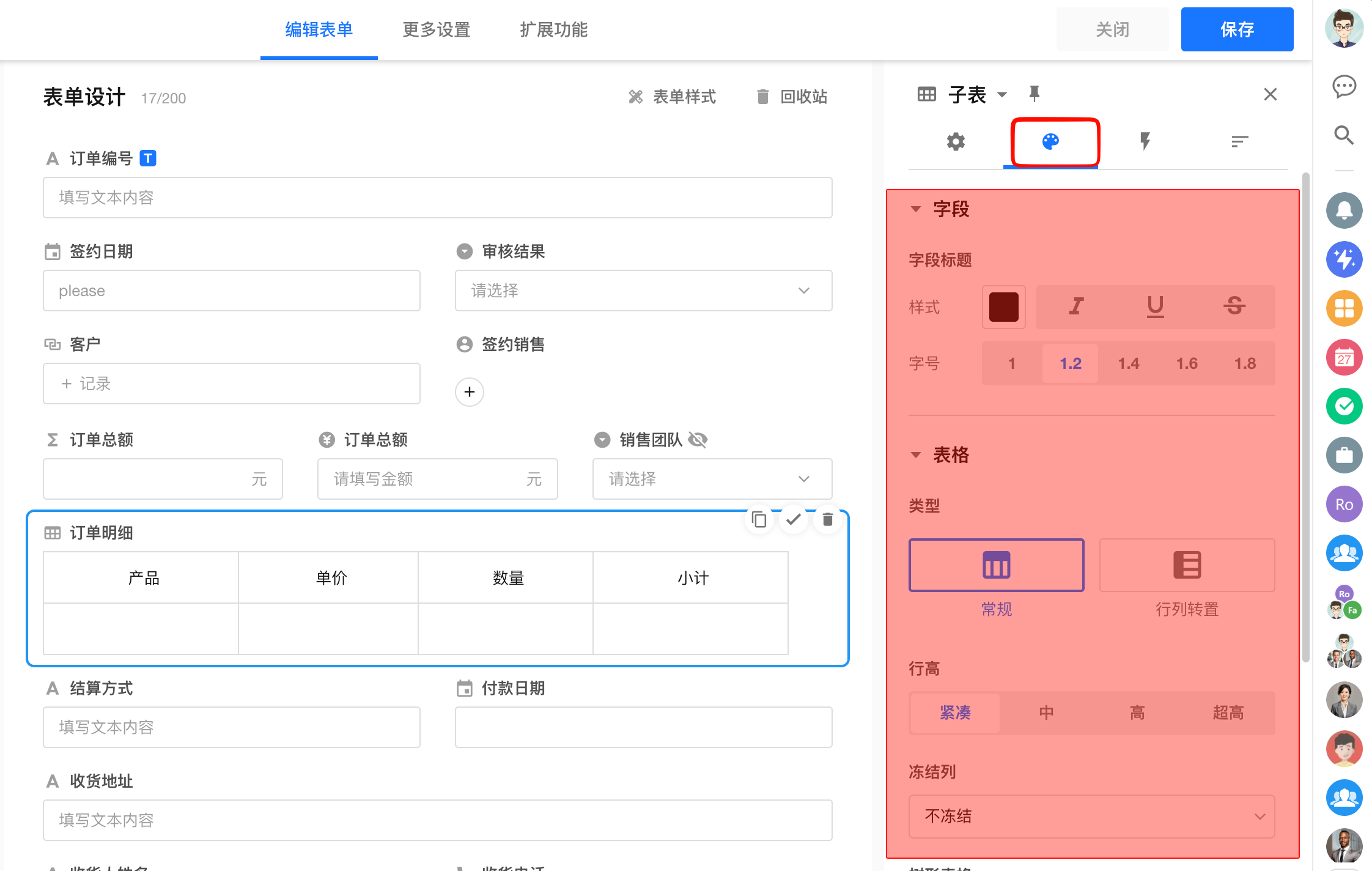This screenshot has height=871, width=1372.
Task: Expand the 冻结列 dropdown
Action: click(x=1091, y=816)
